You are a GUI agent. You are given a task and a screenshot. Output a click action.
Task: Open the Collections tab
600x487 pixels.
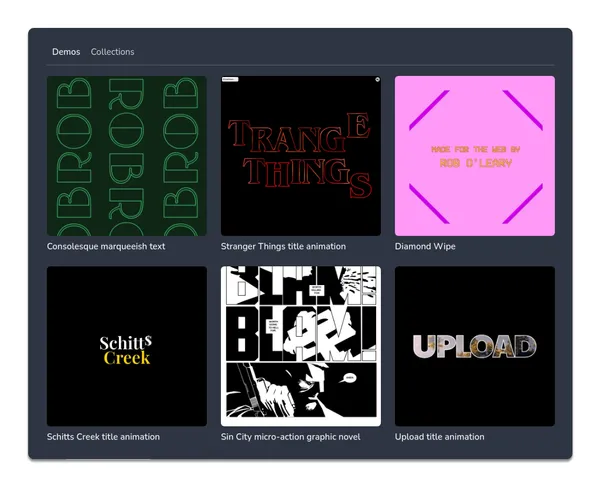pos(112,52)
